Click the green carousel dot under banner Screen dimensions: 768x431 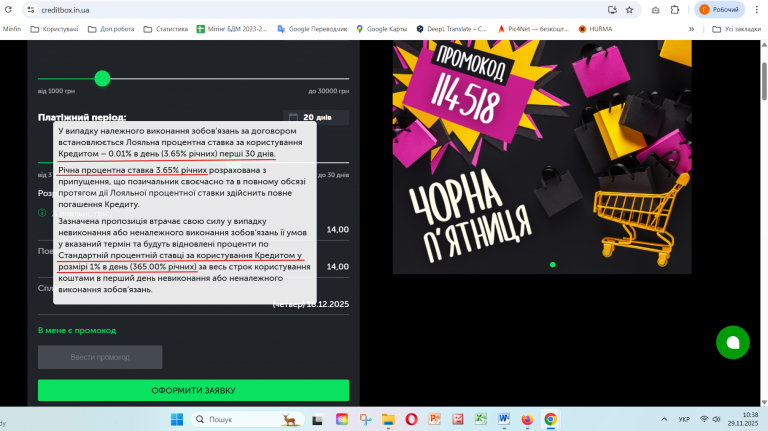552,264
